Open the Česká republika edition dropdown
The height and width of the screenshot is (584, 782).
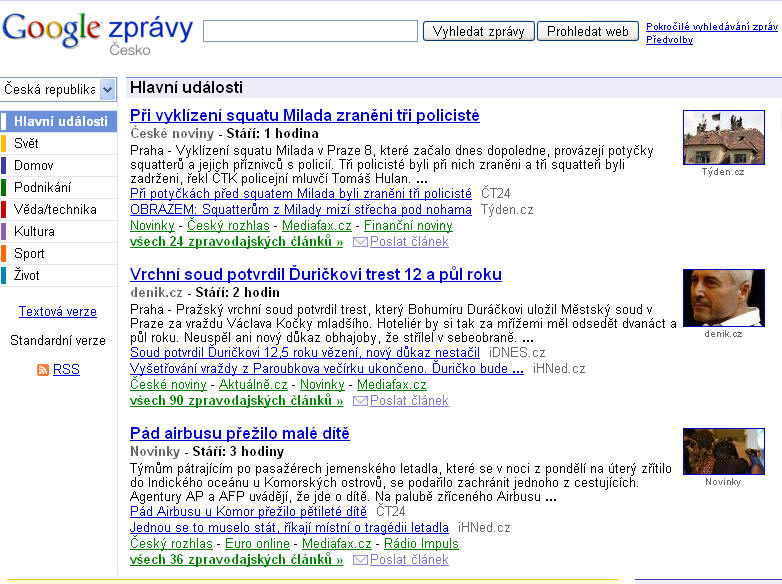point(58,90)
